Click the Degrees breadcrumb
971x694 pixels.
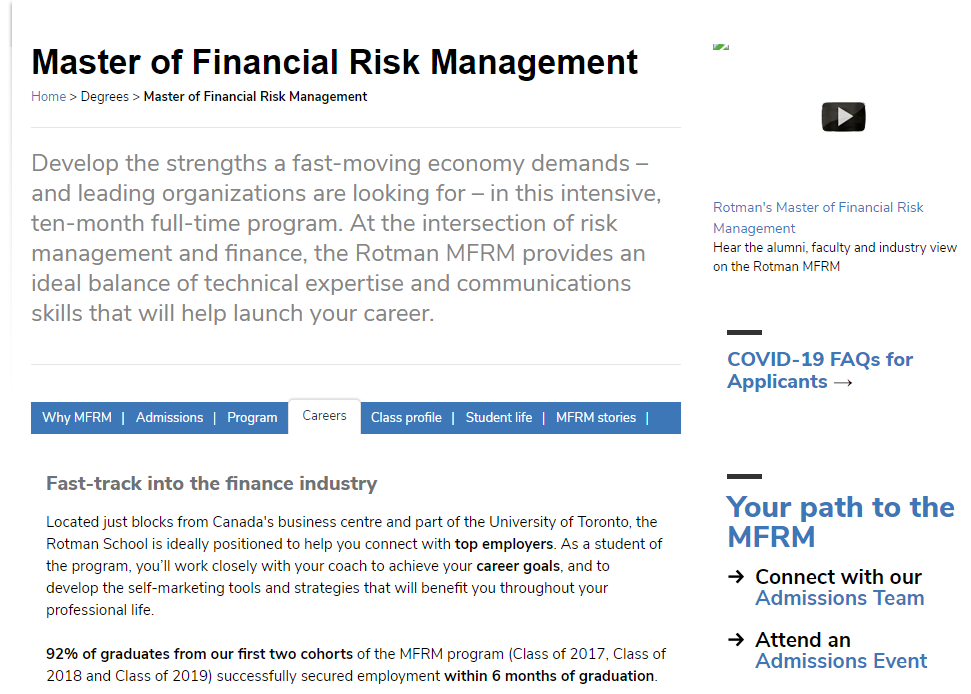[105, 97]
